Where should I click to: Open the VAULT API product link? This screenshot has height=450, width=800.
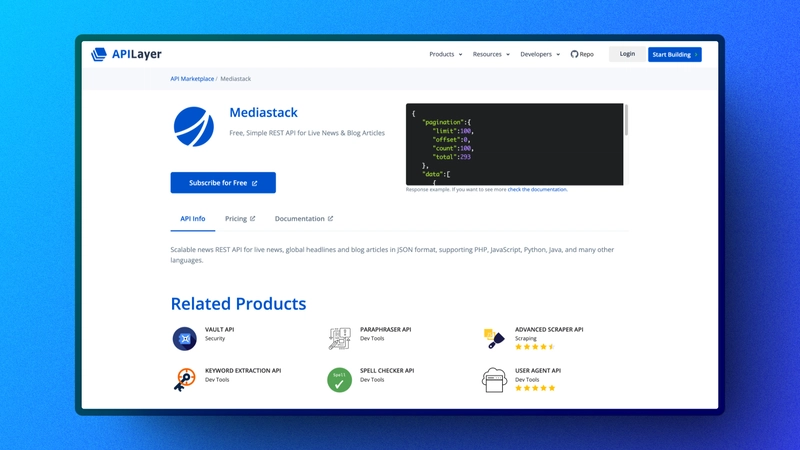[x=219, y=330]
